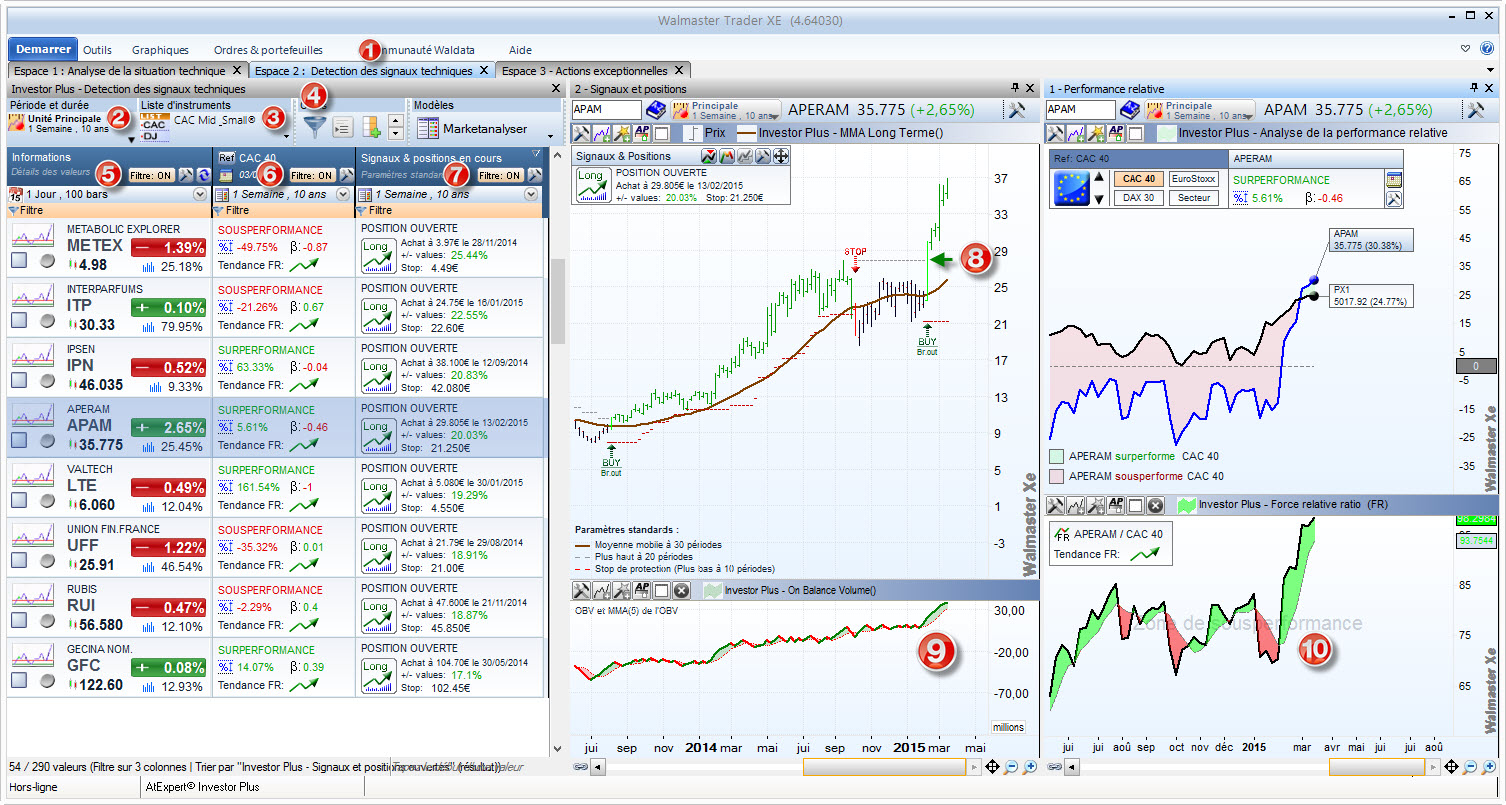The width and height of the screenshot is (1506, 805).
Task: Click the refresh arrows icon in the Informations header
Action: (x=203, y=175)
